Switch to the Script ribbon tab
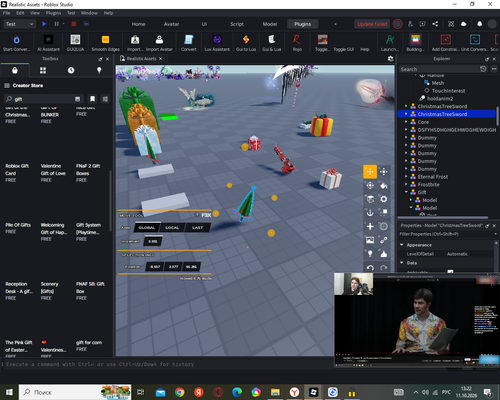Image resolution: width=500 pixels, height=400 pixels. [x=237, y=24]
